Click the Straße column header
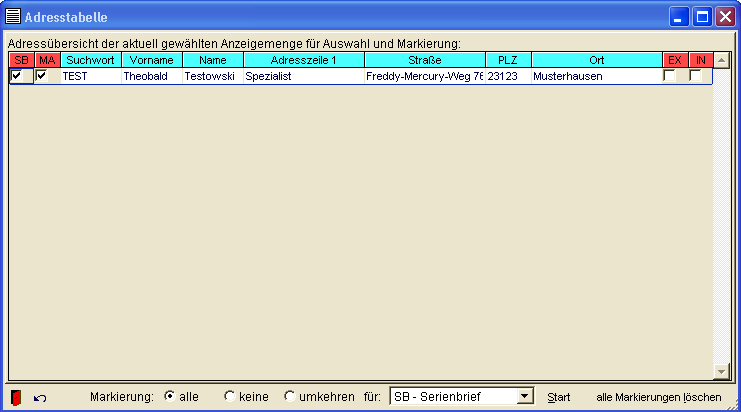 (425, 60)
